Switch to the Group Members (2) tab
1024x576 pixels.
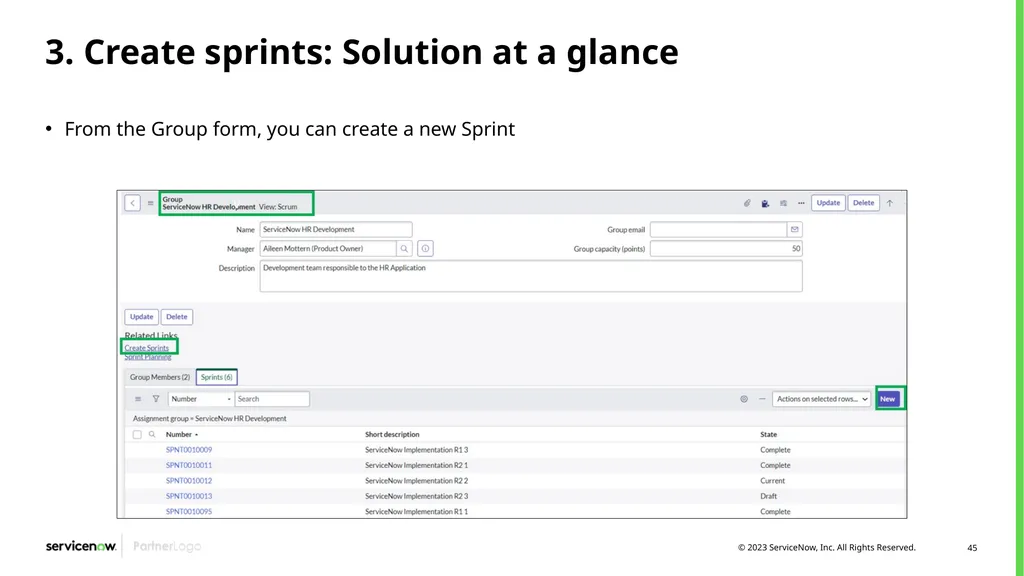160,377
